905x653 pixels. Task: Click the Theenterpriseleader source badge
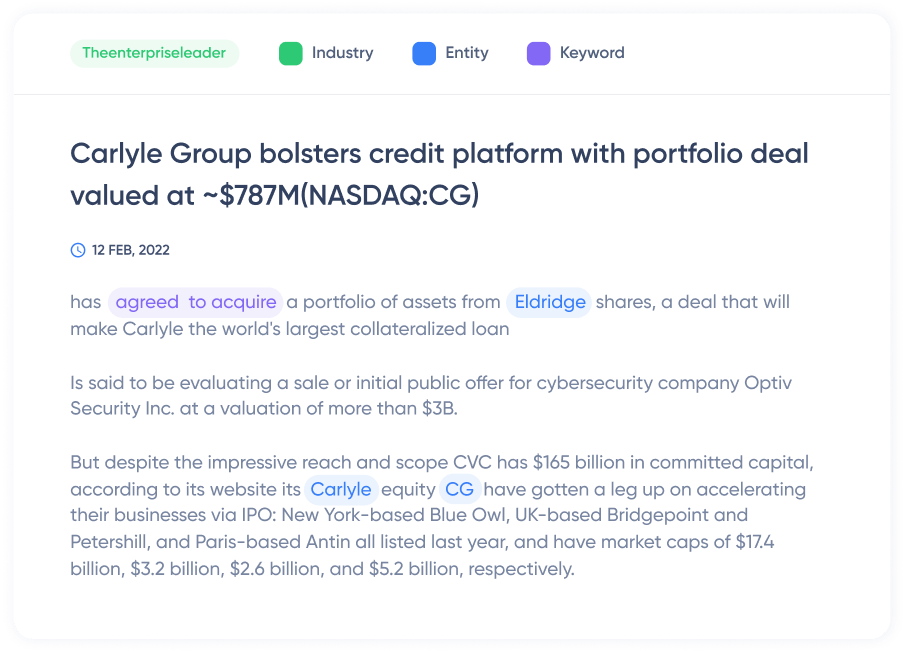tap(154, 53)
